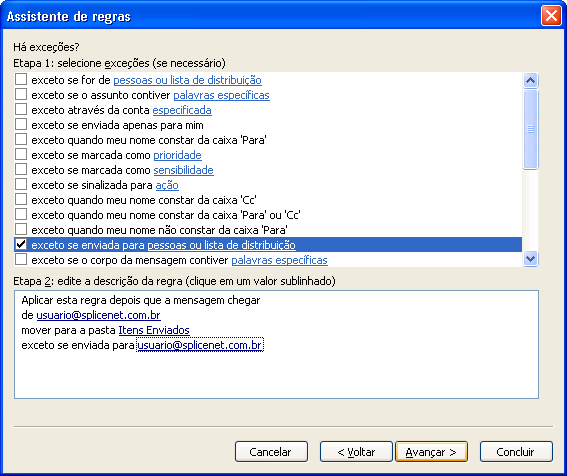
Task: Enable 'exceto se marcada como prioridade' checkbox
Action: 21,154
